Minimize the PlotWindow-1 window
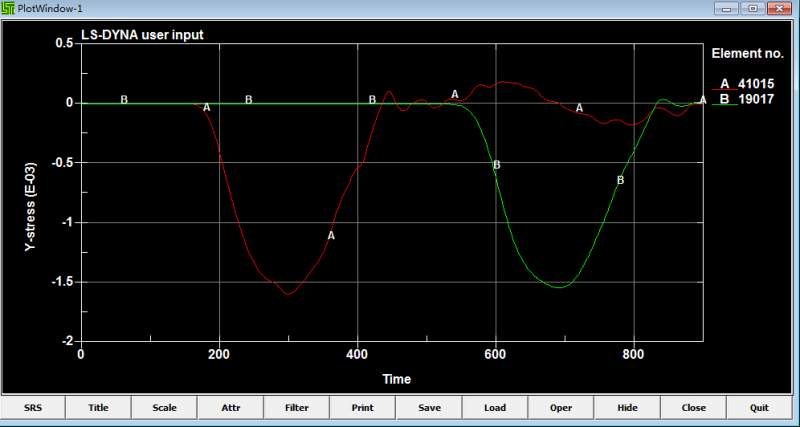The image size is (800, 427). (727, 8)
